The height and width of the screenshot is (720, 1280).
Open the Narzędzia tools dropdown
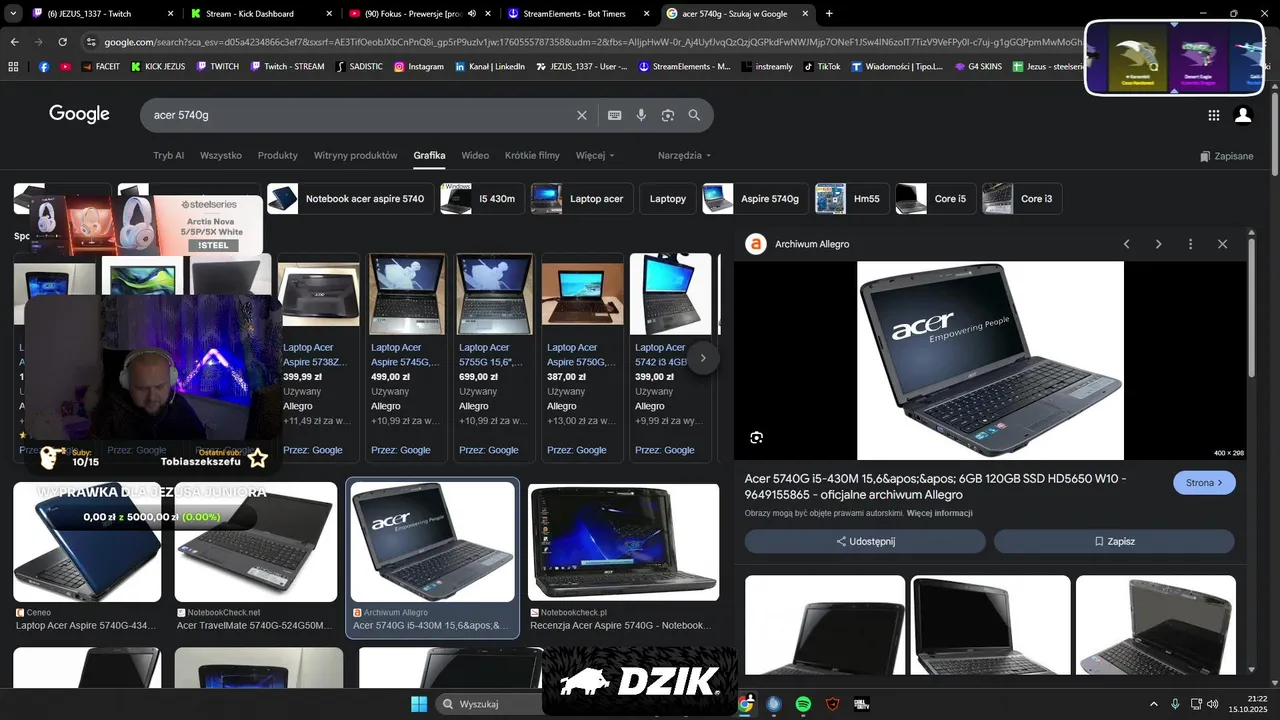point(684,156)
